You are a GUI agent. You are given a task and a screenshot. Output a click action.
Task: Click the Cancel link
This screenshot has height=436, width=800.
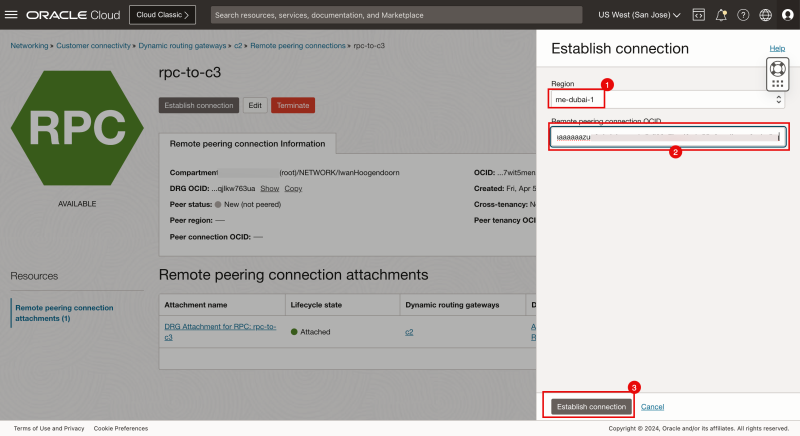pyautogui.click(x=652, y=406)
